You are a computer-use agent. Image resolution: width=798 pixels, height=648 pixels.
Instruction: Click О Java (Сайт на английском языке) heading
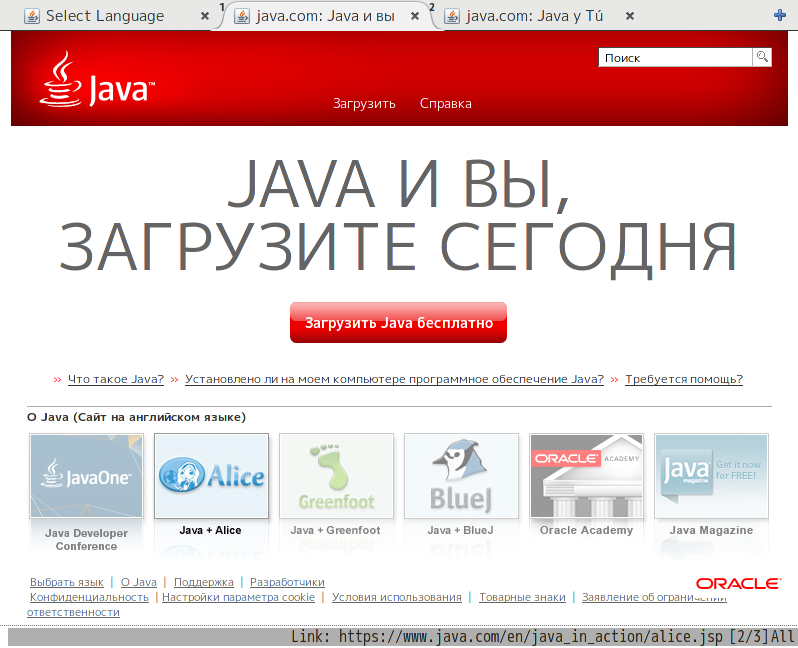pyautogui.click(x=136, y=417)
